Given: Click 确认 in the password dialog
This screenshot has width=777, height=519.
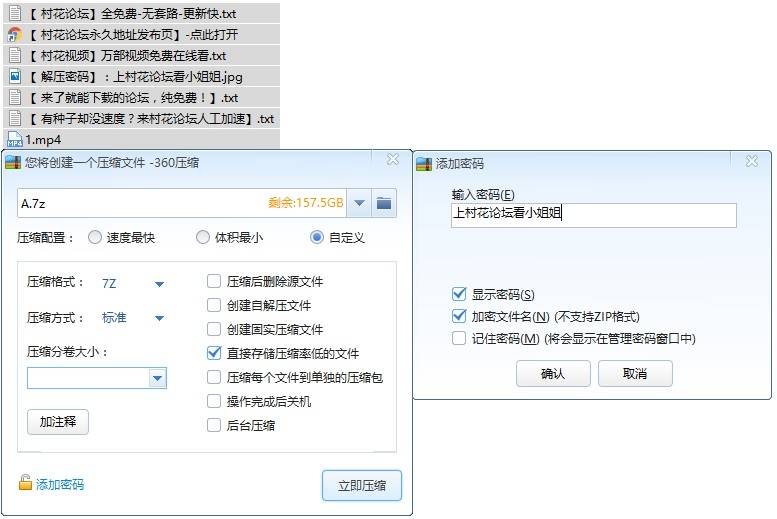Looking at the screenshot, I should tap(553, 373).
